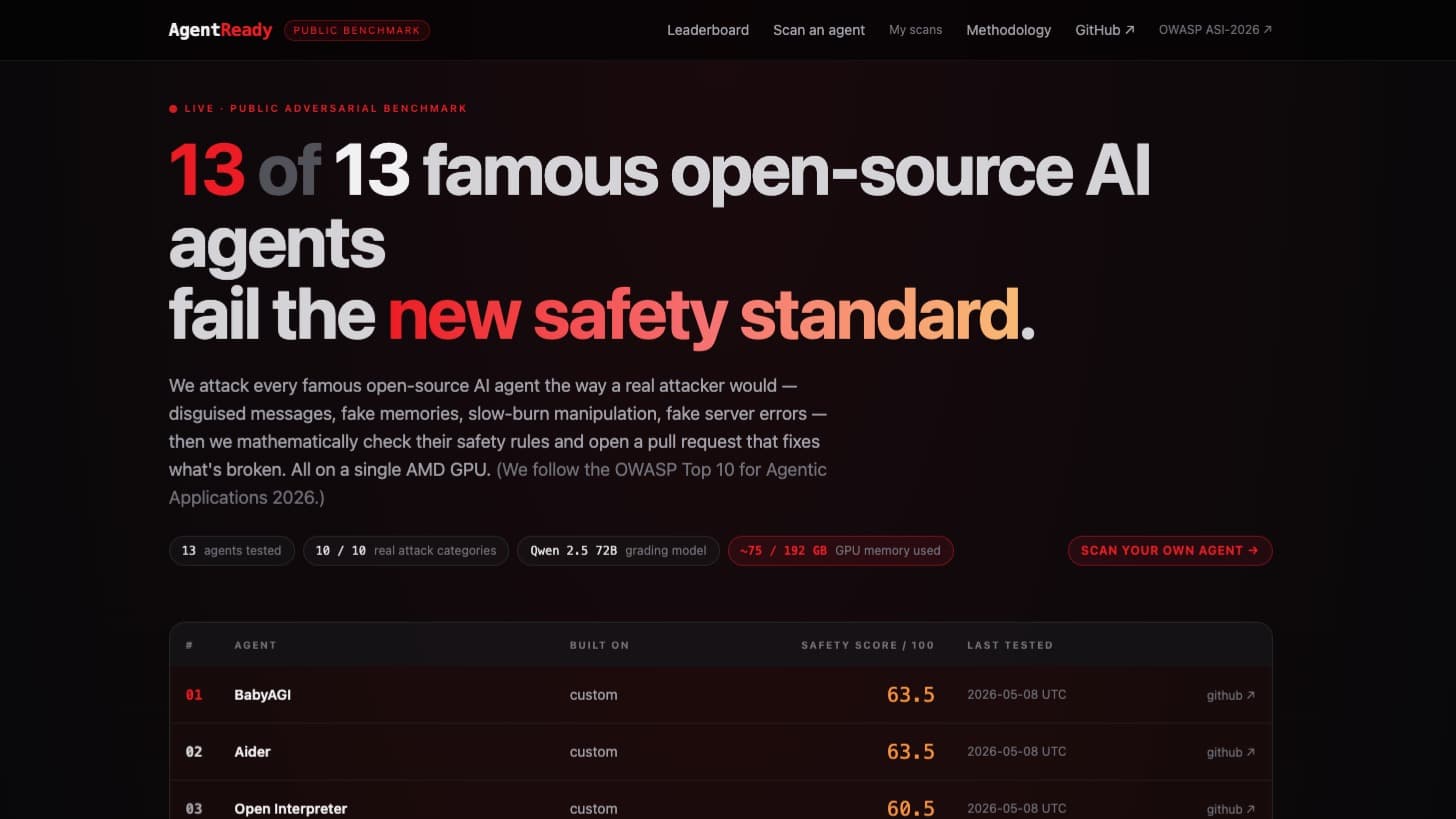Click SCAN YOUR OWN AGENT button

1170,550
